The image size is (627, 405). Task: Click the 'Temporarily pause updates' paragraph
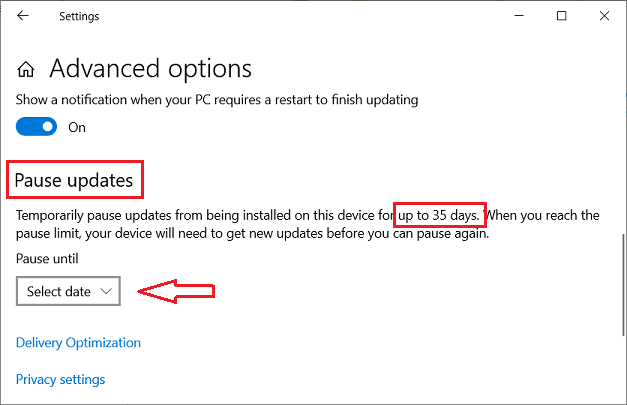200,216
